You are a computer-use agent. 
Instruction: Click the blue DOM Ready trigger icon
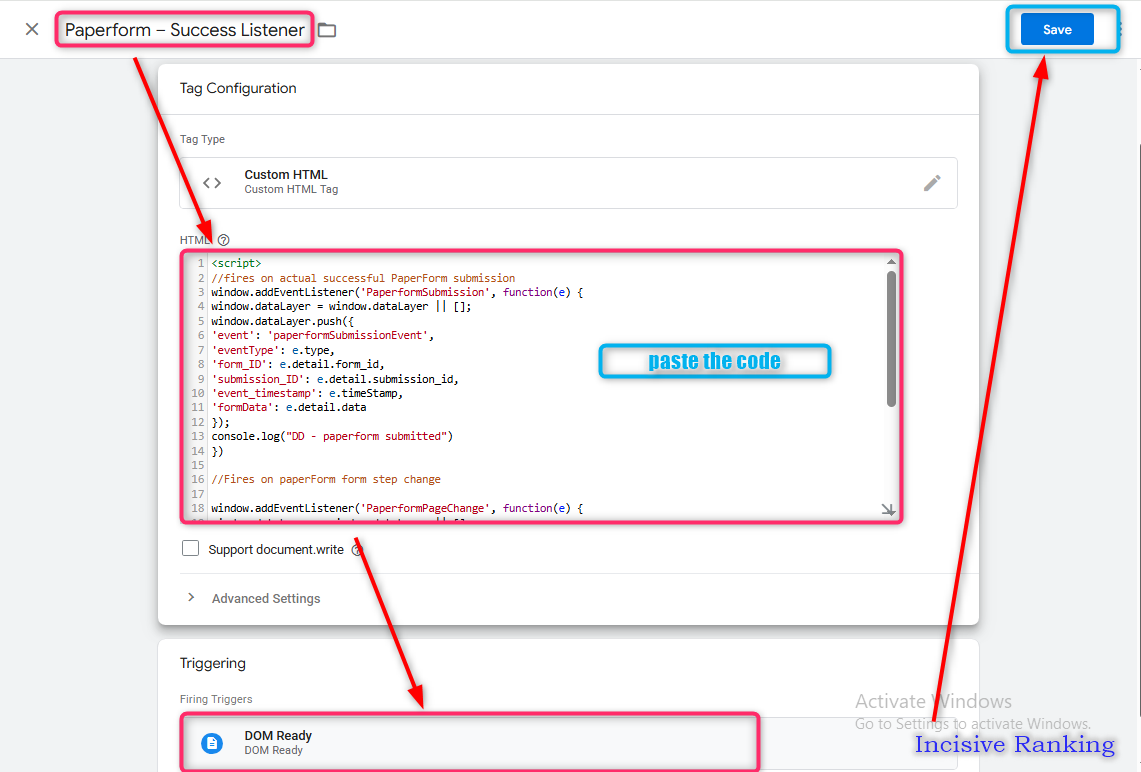tap(212, 743)
